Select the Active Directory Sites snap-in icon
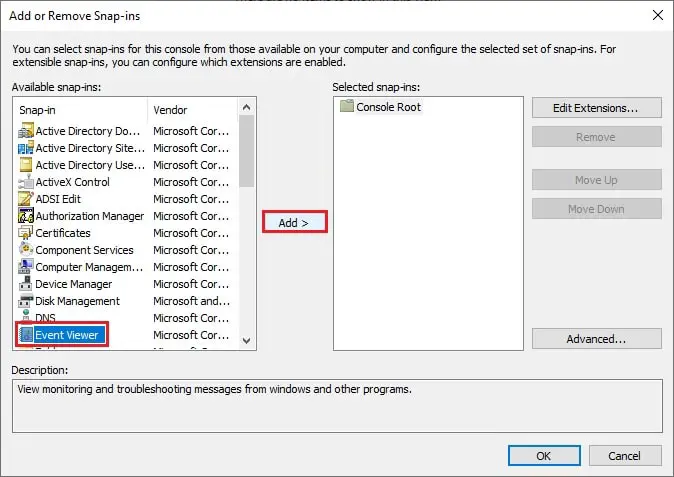The height and width of the screenshot is (477, 674). point(27,148)
